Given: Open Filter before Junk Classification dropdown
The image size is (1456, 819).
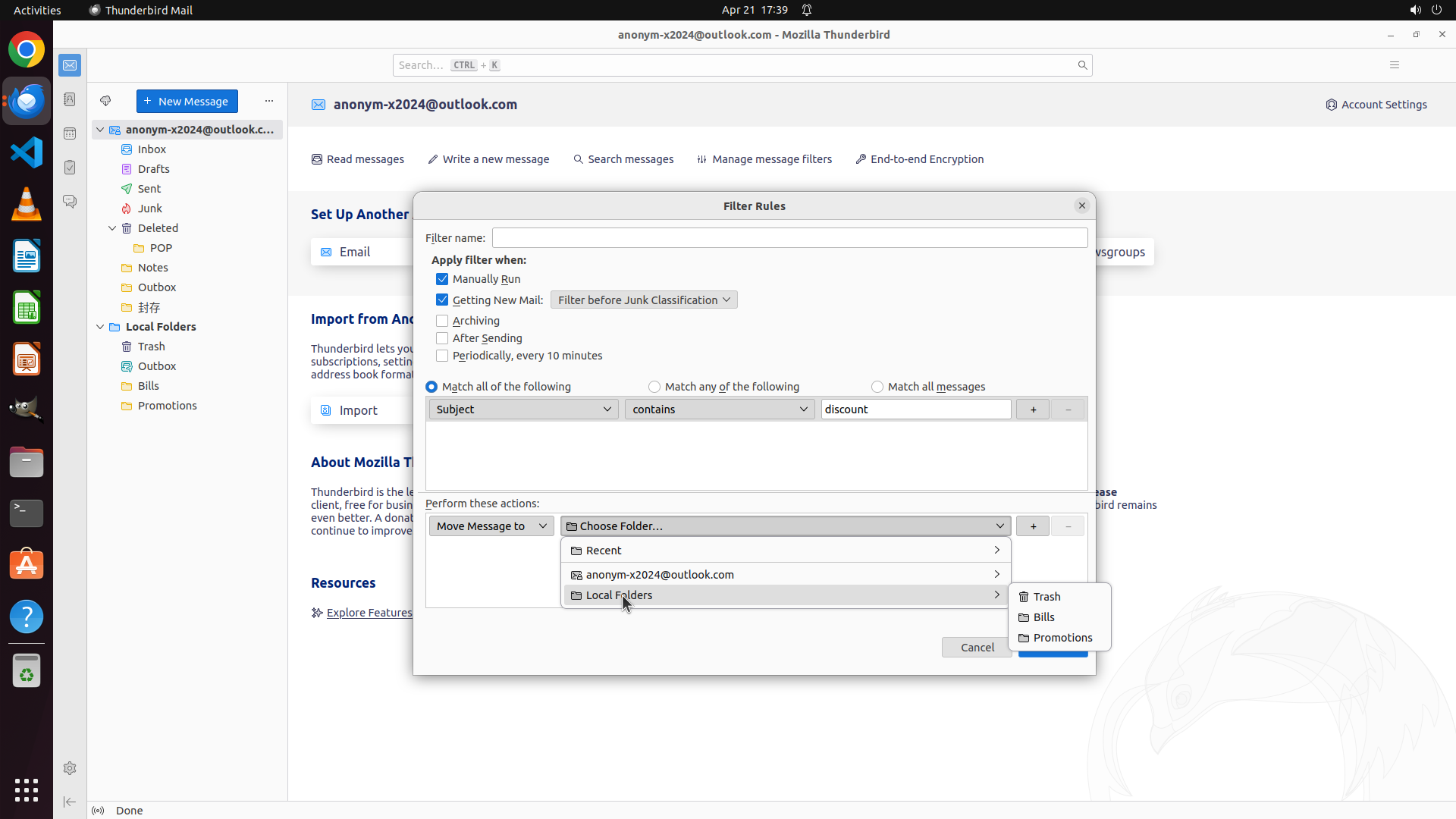Looking at the screenshot, I should pyautogui.click(x=644, y=300).
